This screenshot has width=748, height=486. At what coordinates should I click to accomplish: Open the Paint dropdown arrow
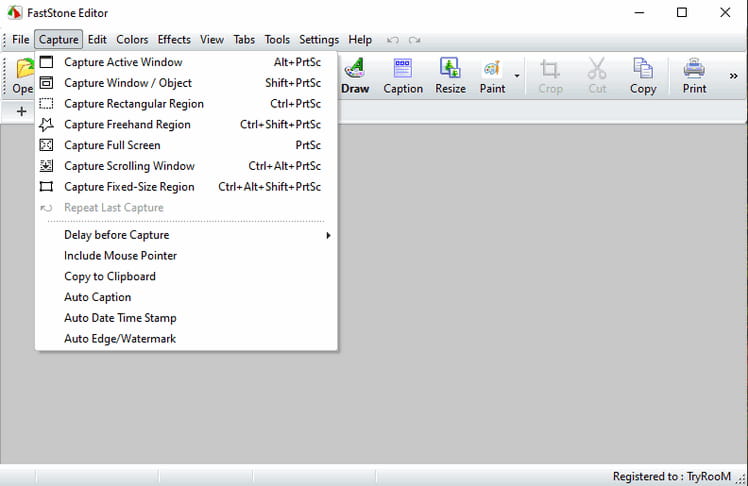517,76
